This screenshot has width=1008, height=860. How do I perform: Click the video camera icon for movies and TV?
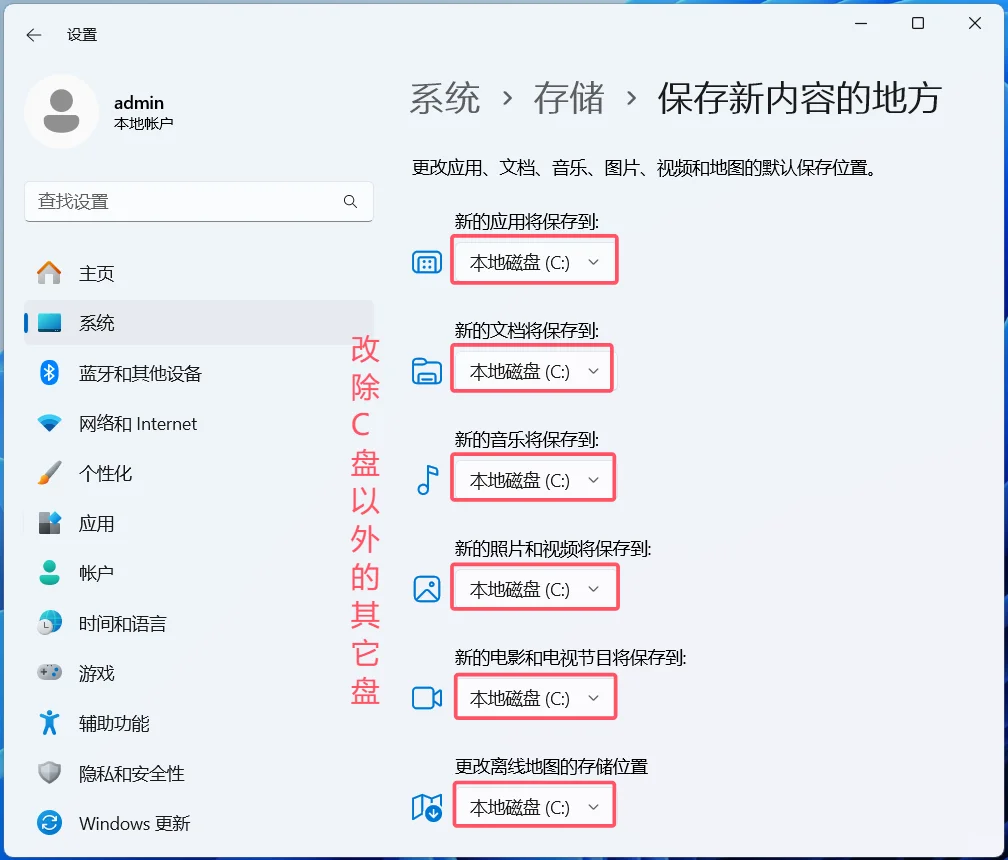[x=427, y=697]
